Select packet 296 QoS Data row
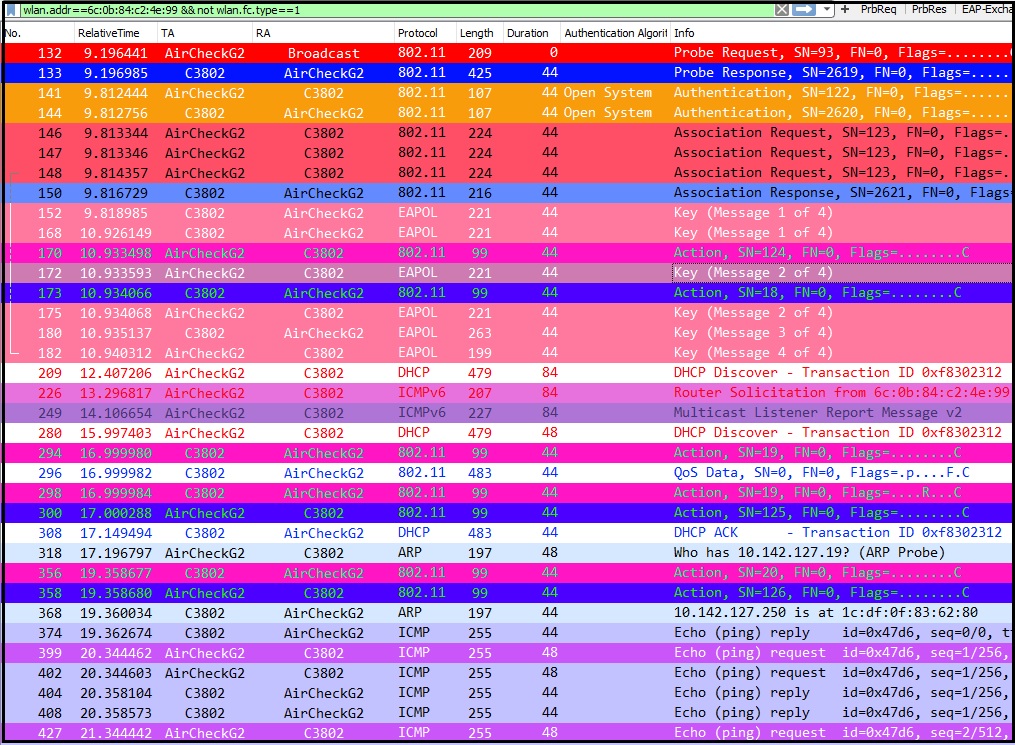The image size is (1015, 745). pyautogui.click(x=508, y=473)
